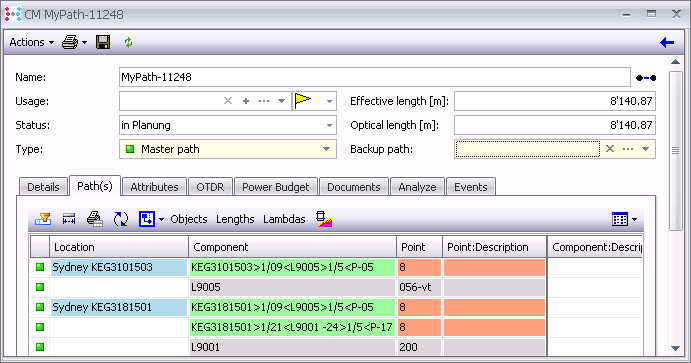Expand the grid layout dropdown arrow
Screen dimensions: 691x363
click(634, 219)
